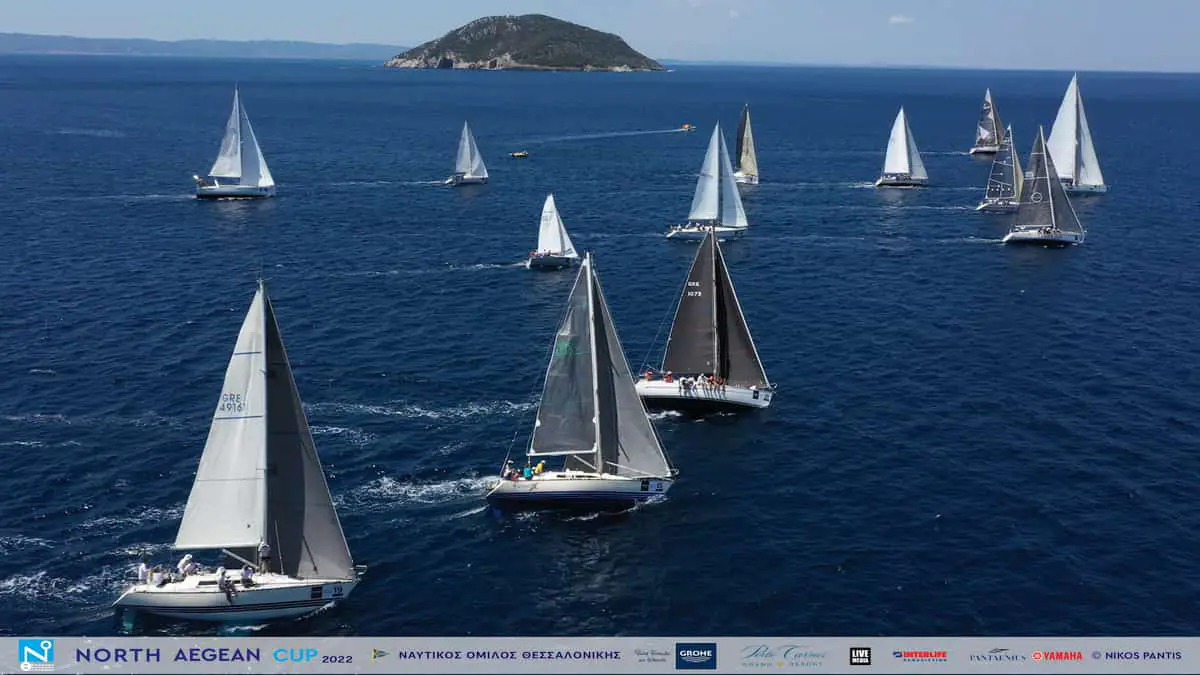Click the Live Media logo
The height and width of the screenshot is (675, 1200).
[859, 655]
